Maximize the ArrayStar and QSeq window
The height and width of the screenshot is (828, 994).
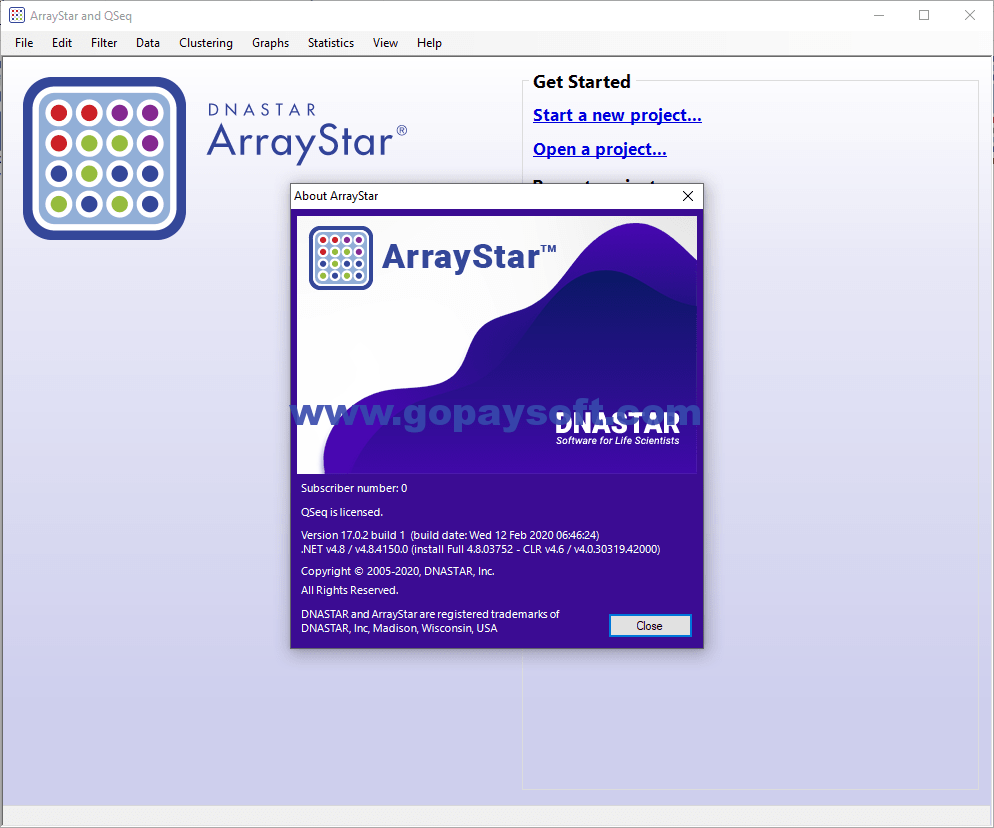(x=924, y=15)
